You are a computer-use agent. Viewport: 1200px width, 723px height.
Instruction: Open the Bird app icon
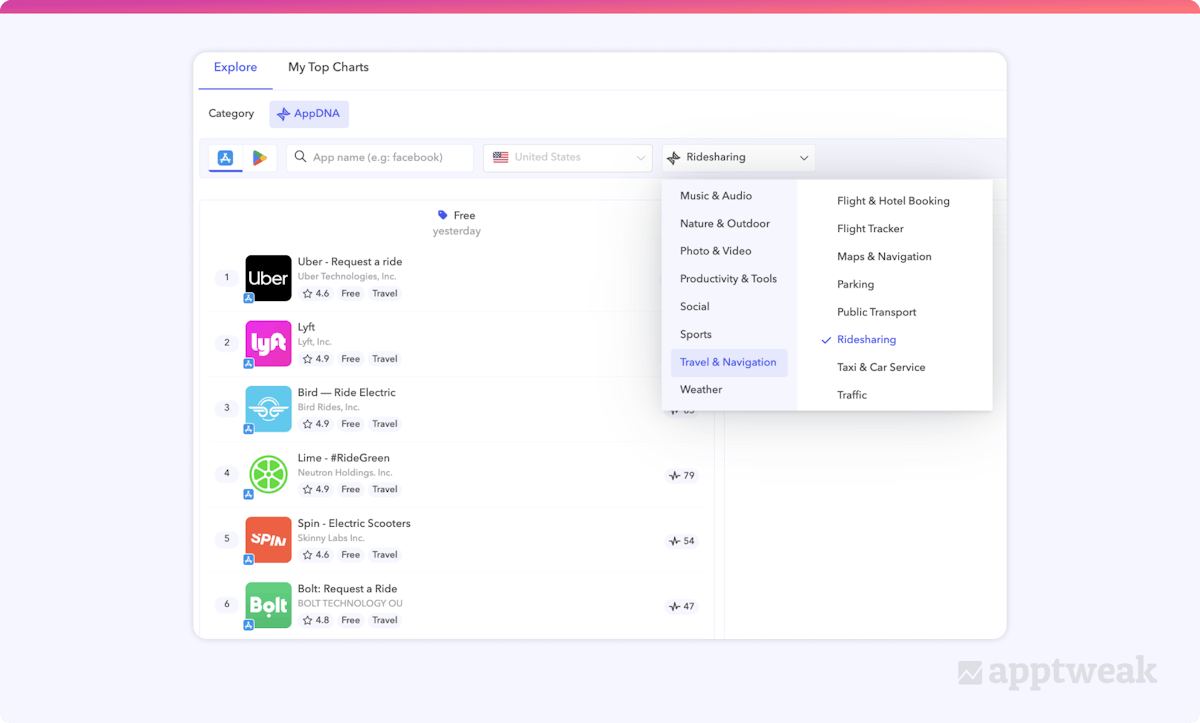coord(268,409)
